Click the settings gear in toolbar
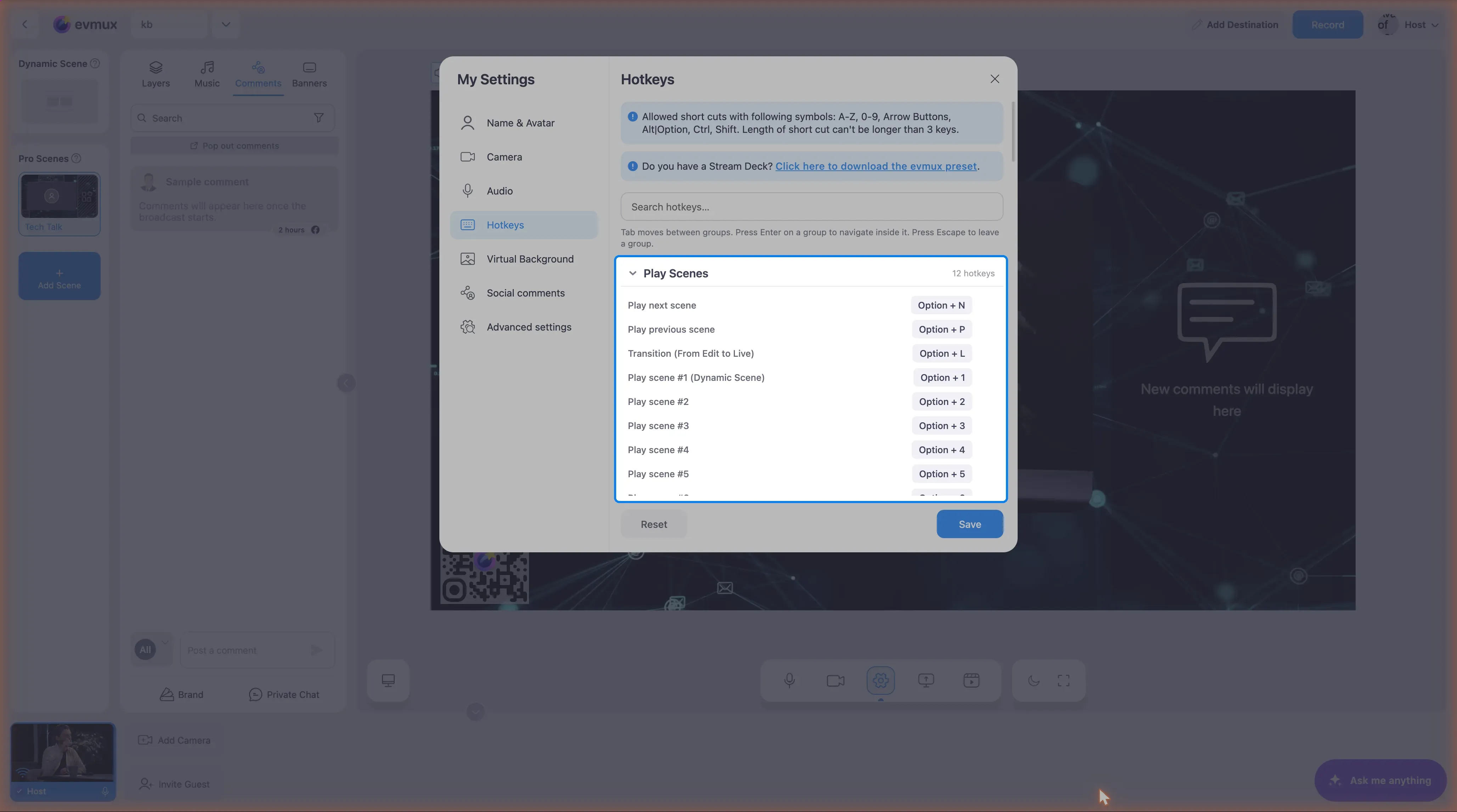 click(x=881, y=680)
